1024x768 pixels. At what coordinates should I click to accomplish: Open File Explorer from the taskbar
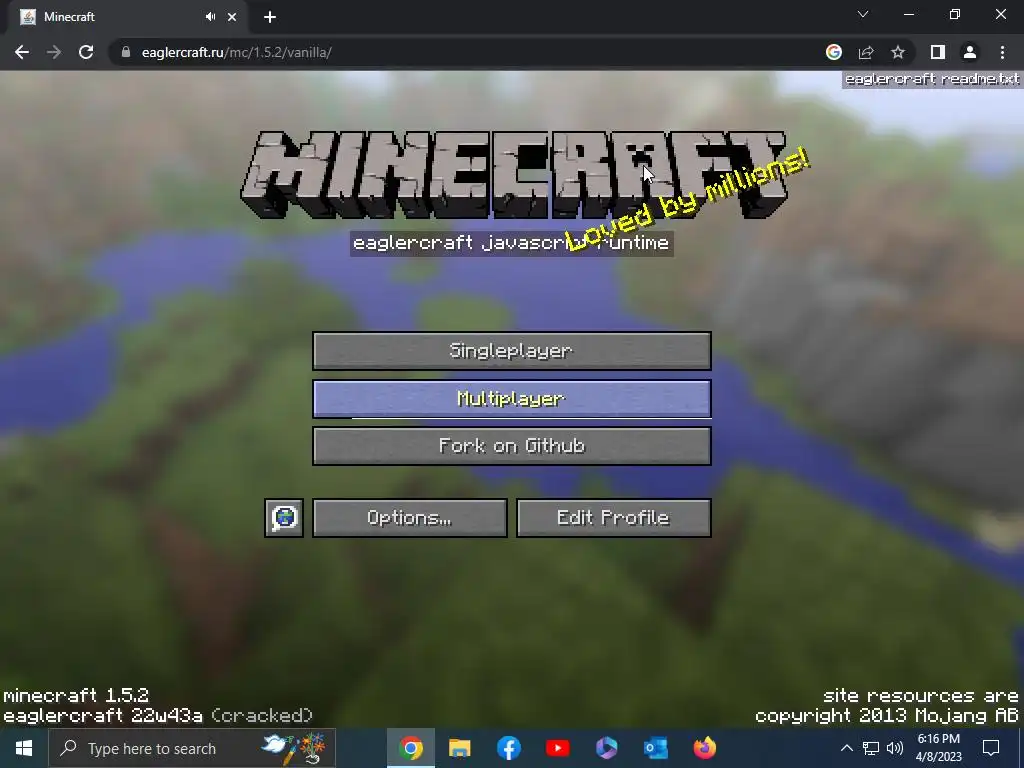pos(460,748)
